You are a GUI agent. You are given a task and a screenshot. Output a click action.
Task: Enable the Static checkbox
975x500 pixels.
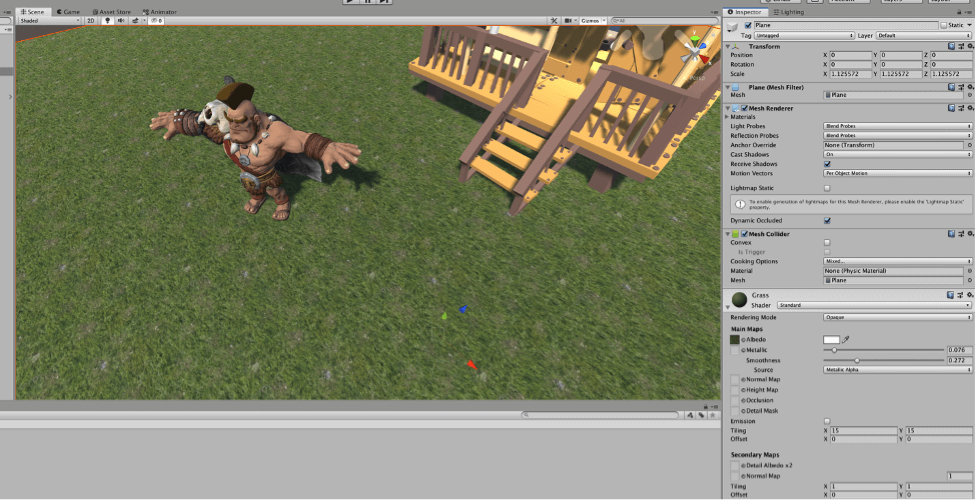(x=944, y=25)
